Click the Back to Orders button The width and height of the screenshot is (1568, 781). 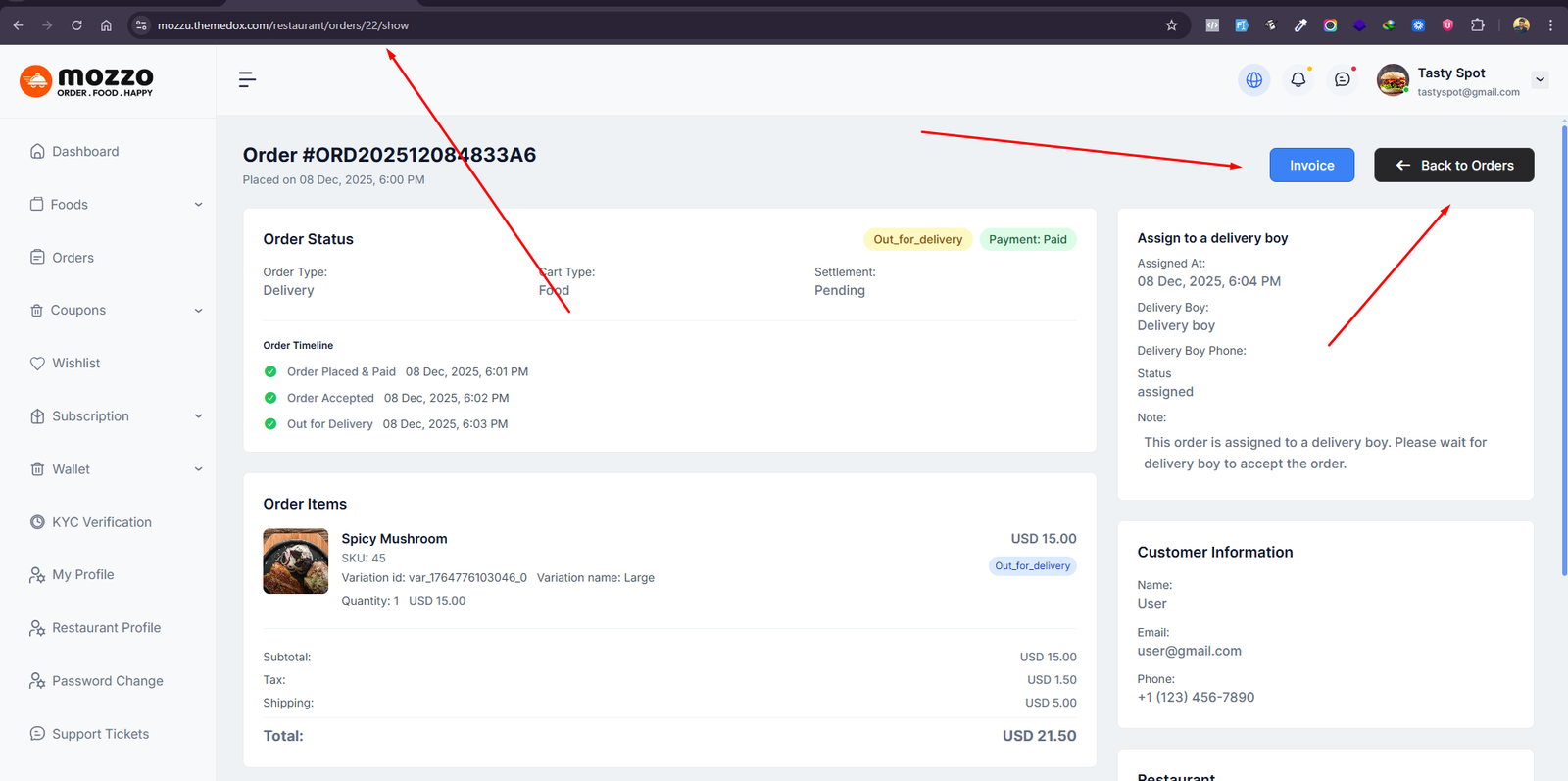[x=1453, y=166]
